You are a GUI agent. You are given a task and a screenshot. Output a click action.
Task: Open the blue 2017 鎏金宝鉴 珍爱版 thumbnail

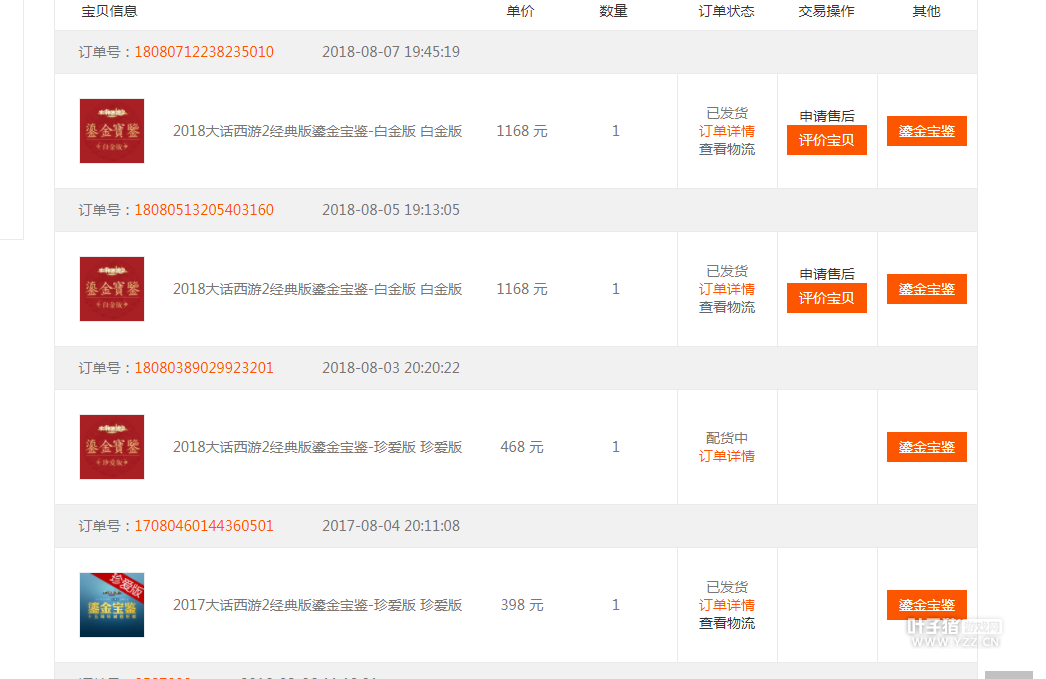pyautogui.click(x=112, y=605)
